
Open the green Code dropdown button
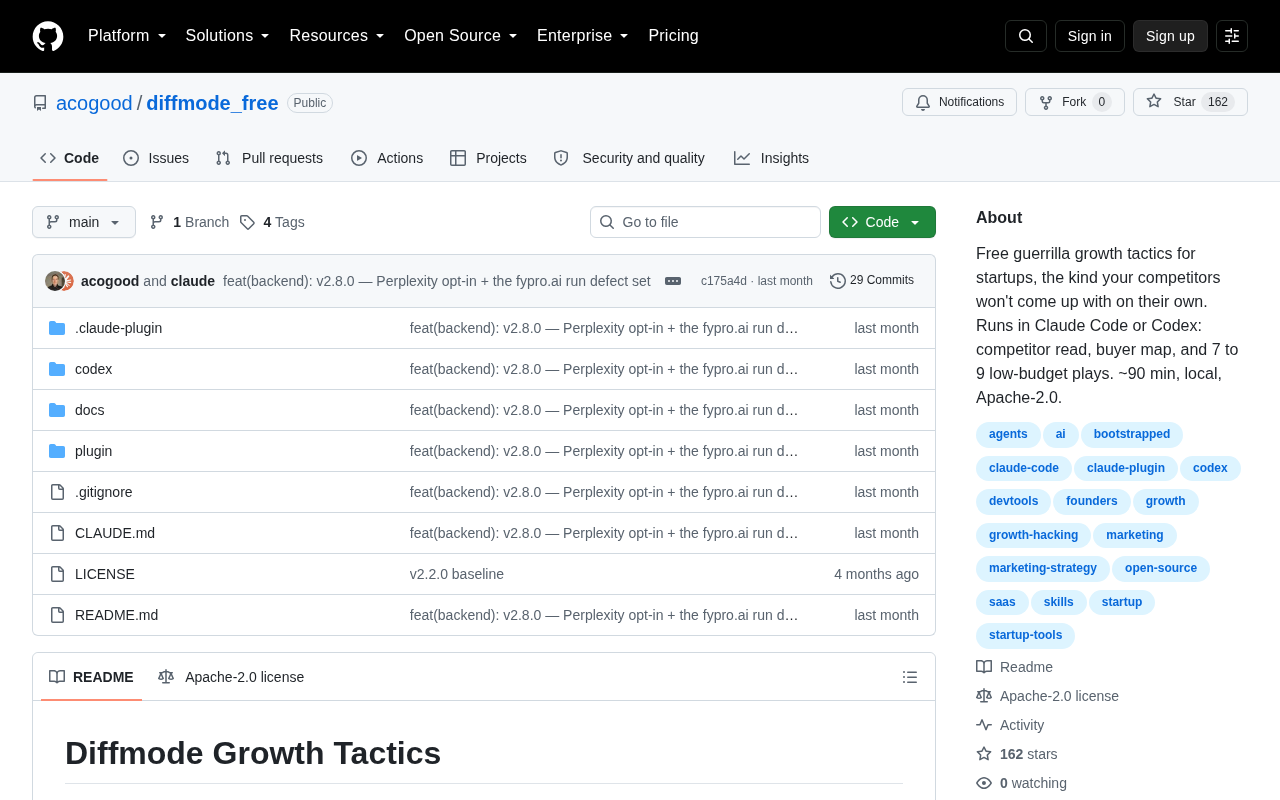[x=882, y=222]
